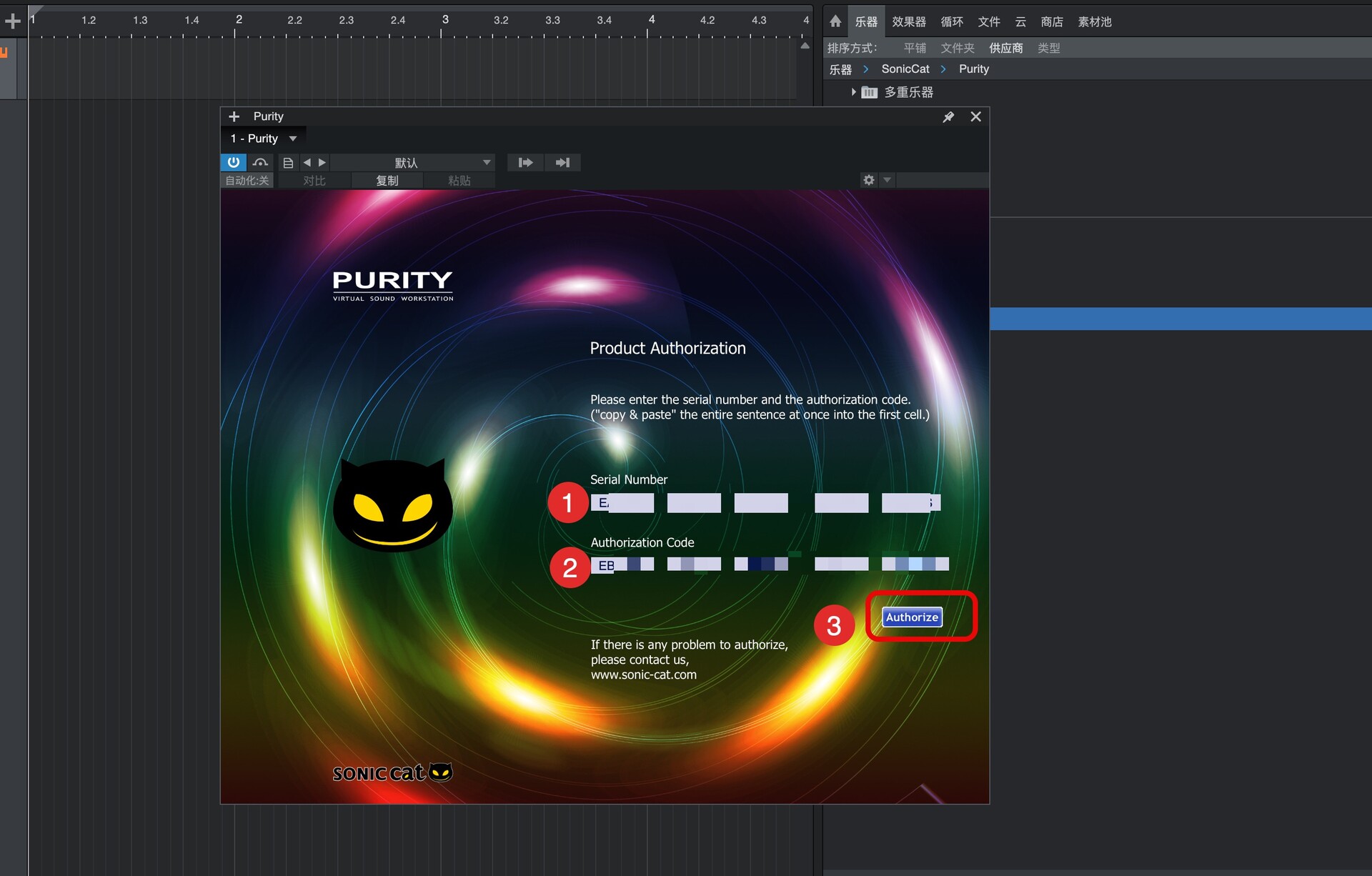Toggle the Purity plugin power button
Image resolution: width=1372 pixels, height=876 pixels.
pyautogui.click(x=234, y=162)
